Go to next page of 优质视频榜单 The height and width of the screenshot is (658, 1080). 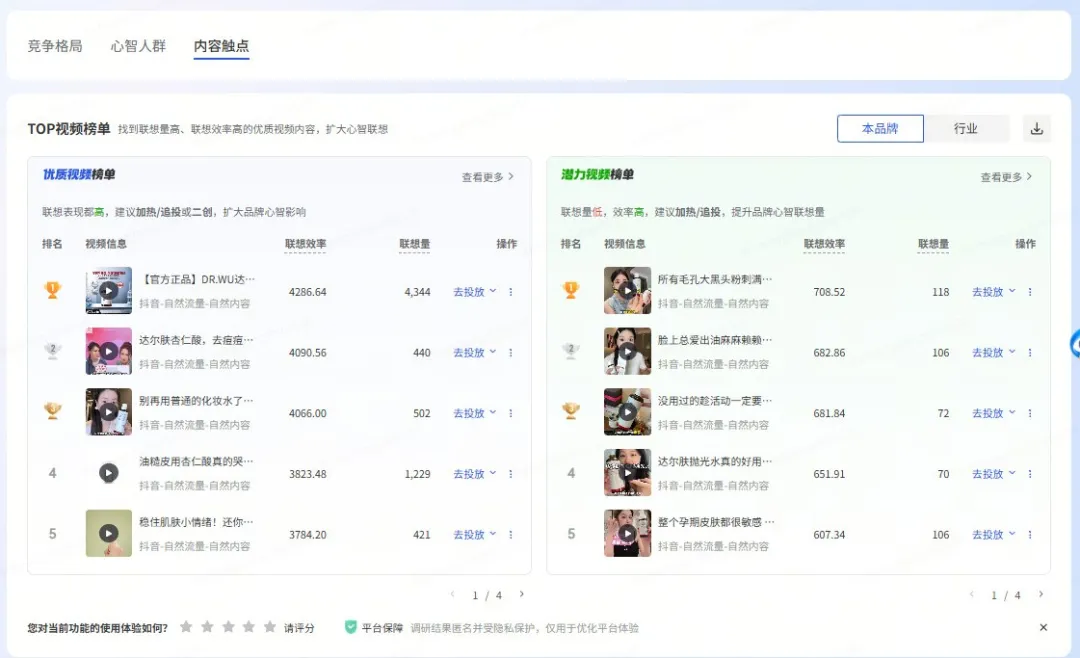click(521, 595)
